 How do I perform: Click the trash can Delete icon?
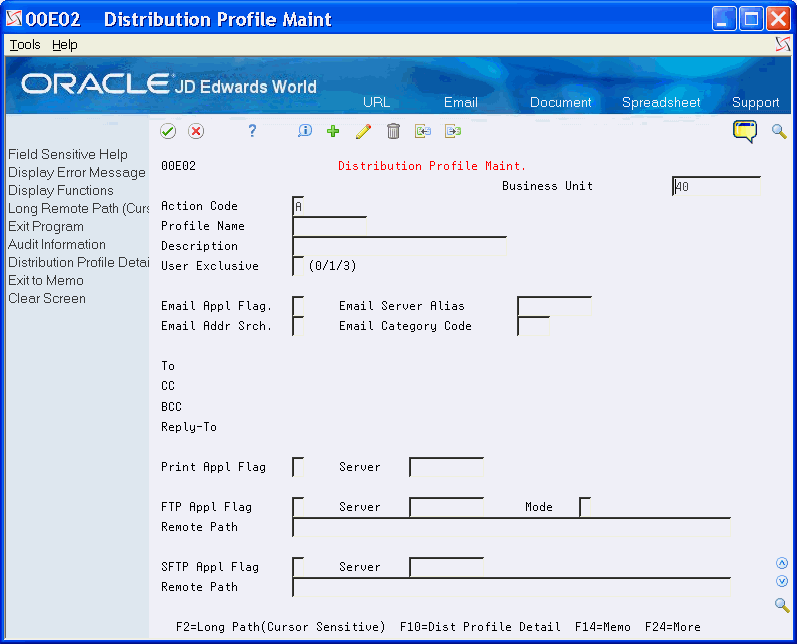tap(393, 131)
